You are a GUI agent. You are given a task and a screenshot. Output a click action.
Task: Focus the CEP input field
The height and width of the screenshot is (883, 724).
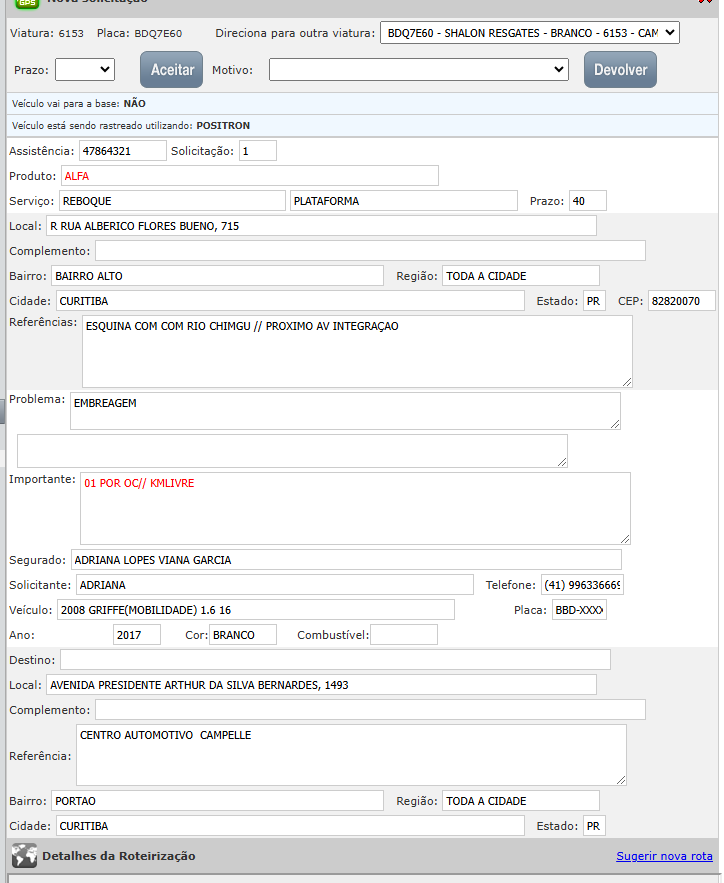tap(681, 301)
